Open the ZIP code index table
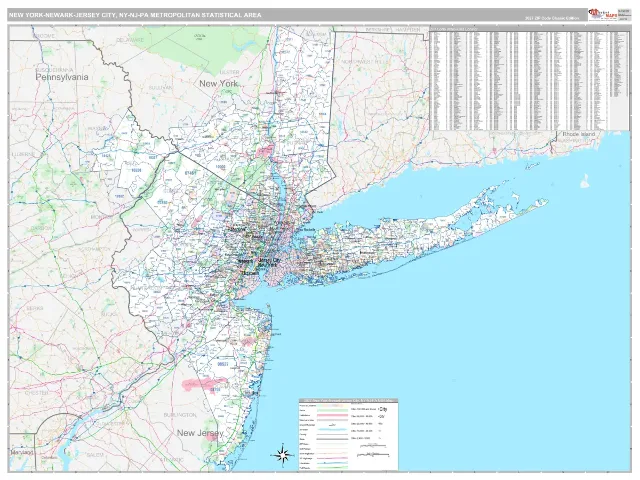Screen dimensions: 640x480 coord(529,80)
